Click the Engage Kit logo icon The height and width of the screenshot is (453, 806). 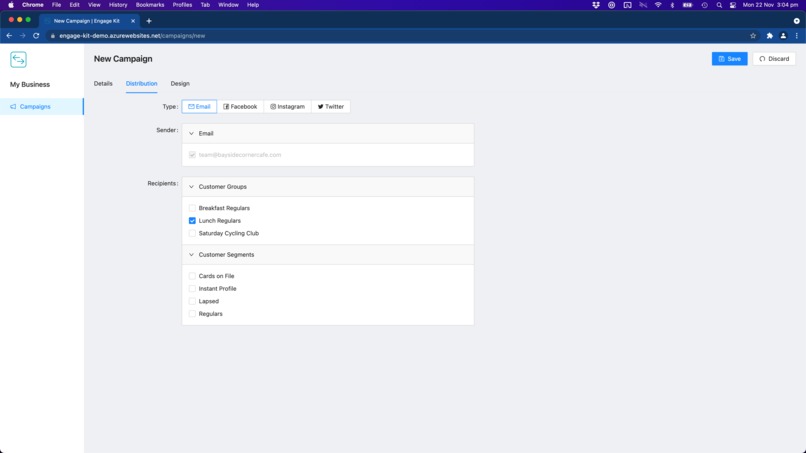click(18, 60)
